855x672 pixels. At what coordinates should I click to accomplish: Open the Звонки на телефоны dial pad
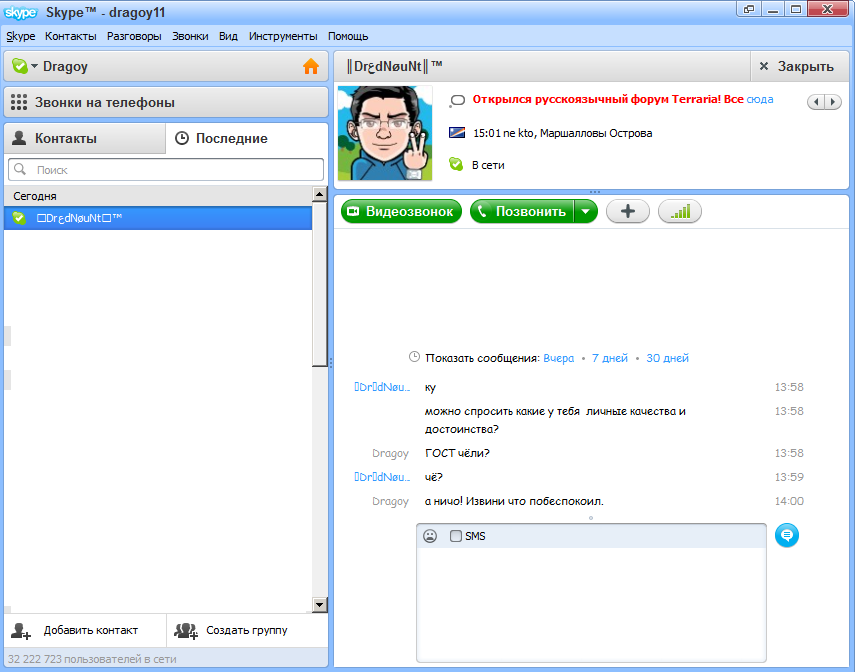pyautogui.click(x=166, y=102)
